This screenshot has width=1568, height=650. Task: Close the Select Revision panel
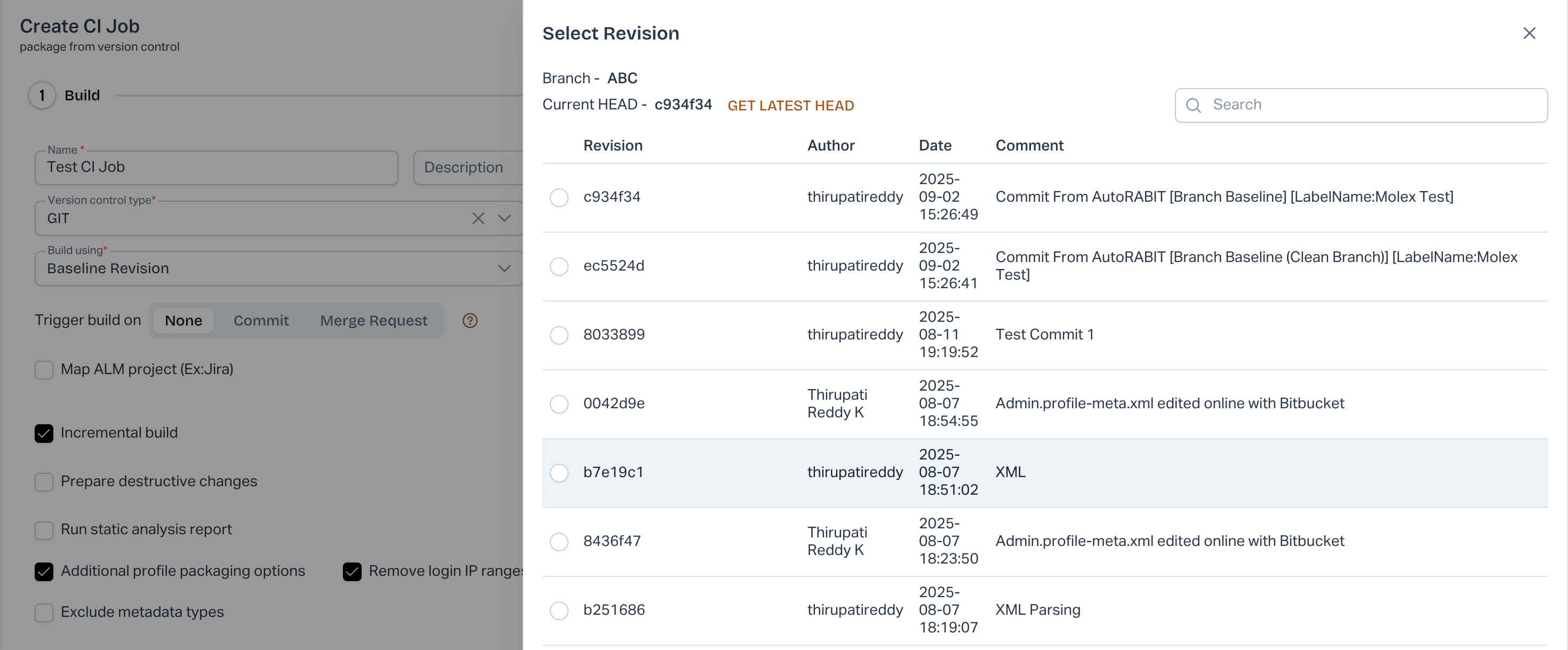coord(1529,33)
